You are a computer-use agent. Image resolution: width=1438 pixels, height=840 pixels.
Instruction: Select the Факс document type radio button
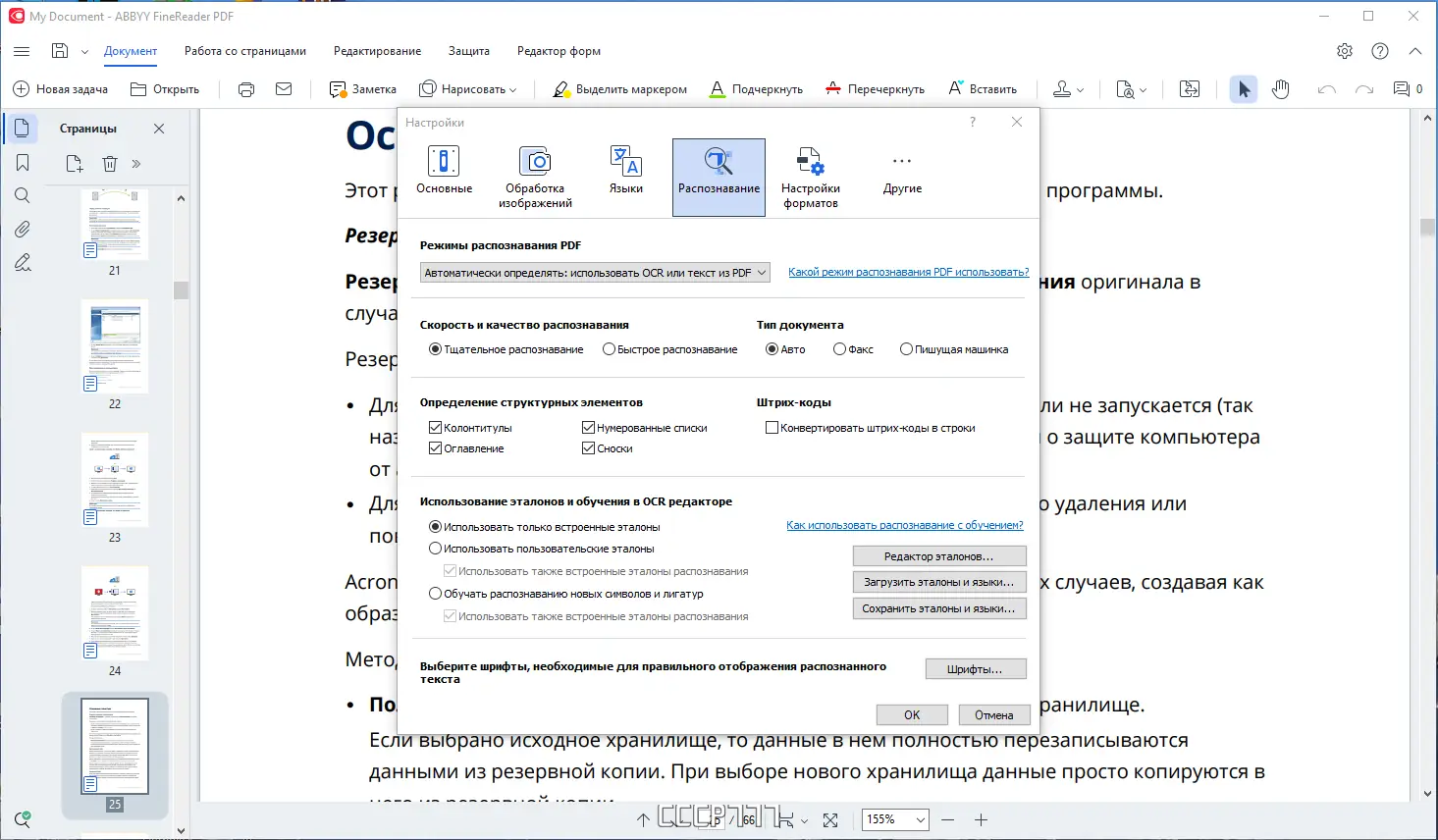[839, 348]
